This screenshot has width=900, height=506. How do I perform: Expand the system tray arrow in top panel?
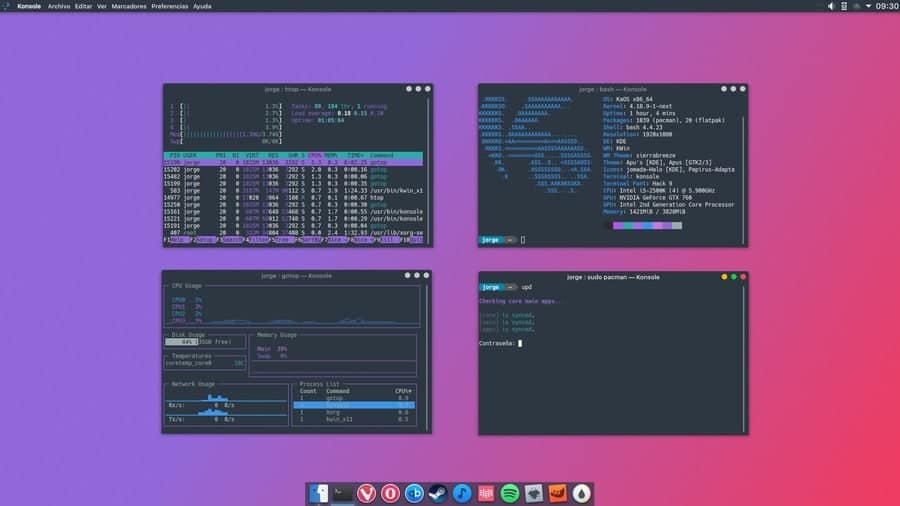pyautogui.click(x=868, y=6)
